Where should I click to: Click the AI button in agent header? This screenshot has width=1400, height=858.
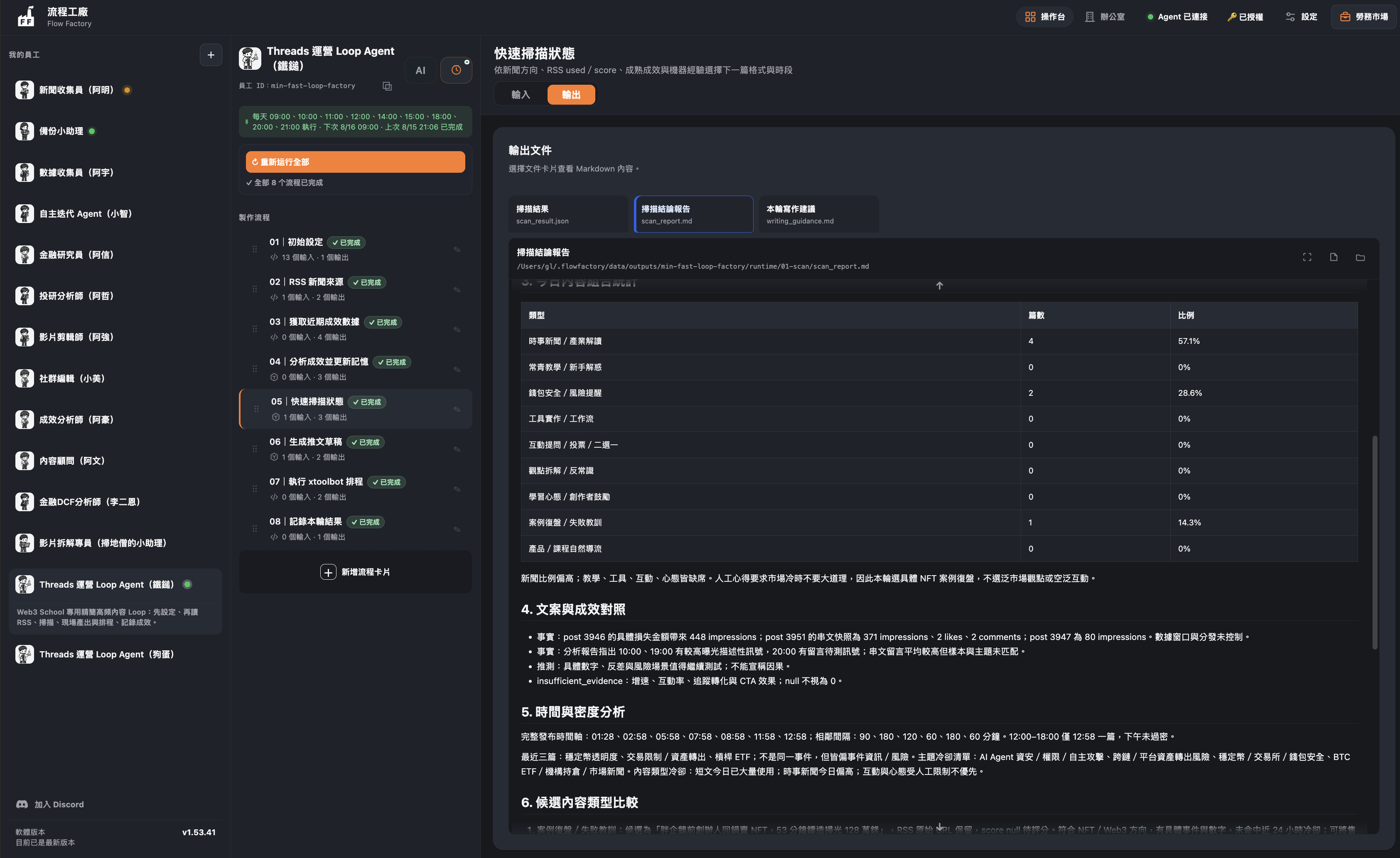[x=420, y=71]
